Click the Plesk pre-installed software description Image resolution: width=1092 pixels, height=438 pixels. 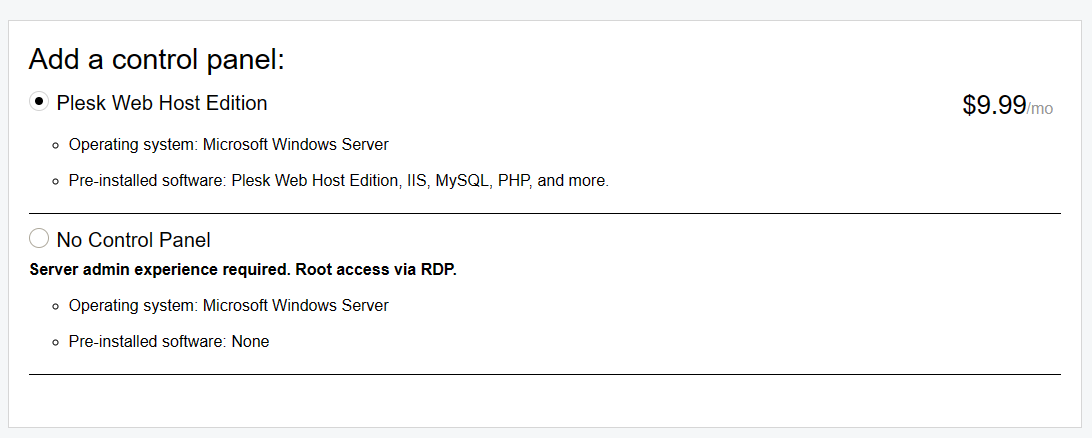[338, 181]
